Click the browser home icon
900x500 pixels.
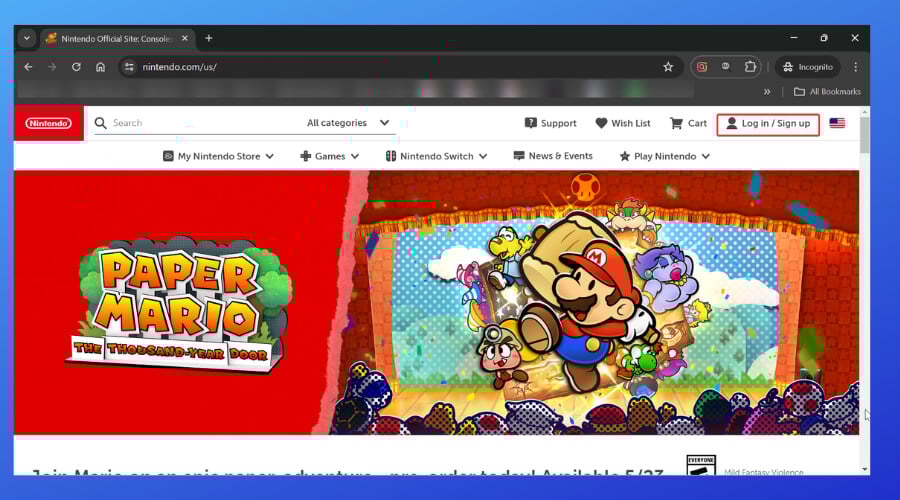tap(100, 67)
